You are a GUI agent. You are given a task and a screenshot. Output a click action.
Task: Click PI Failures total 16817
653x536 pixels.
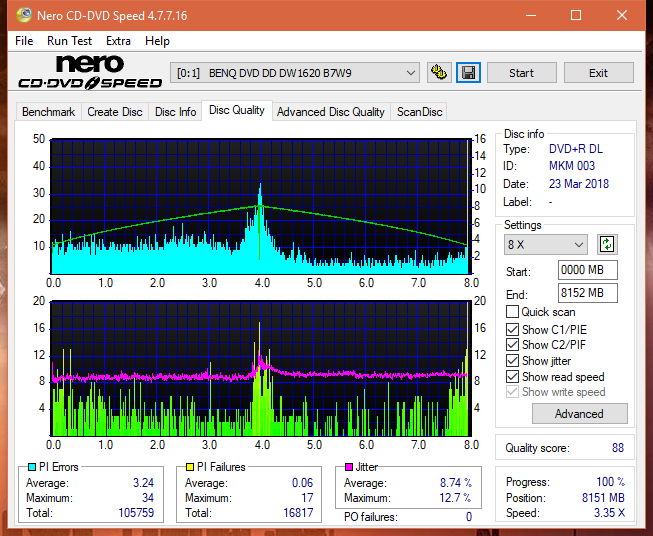298,513
